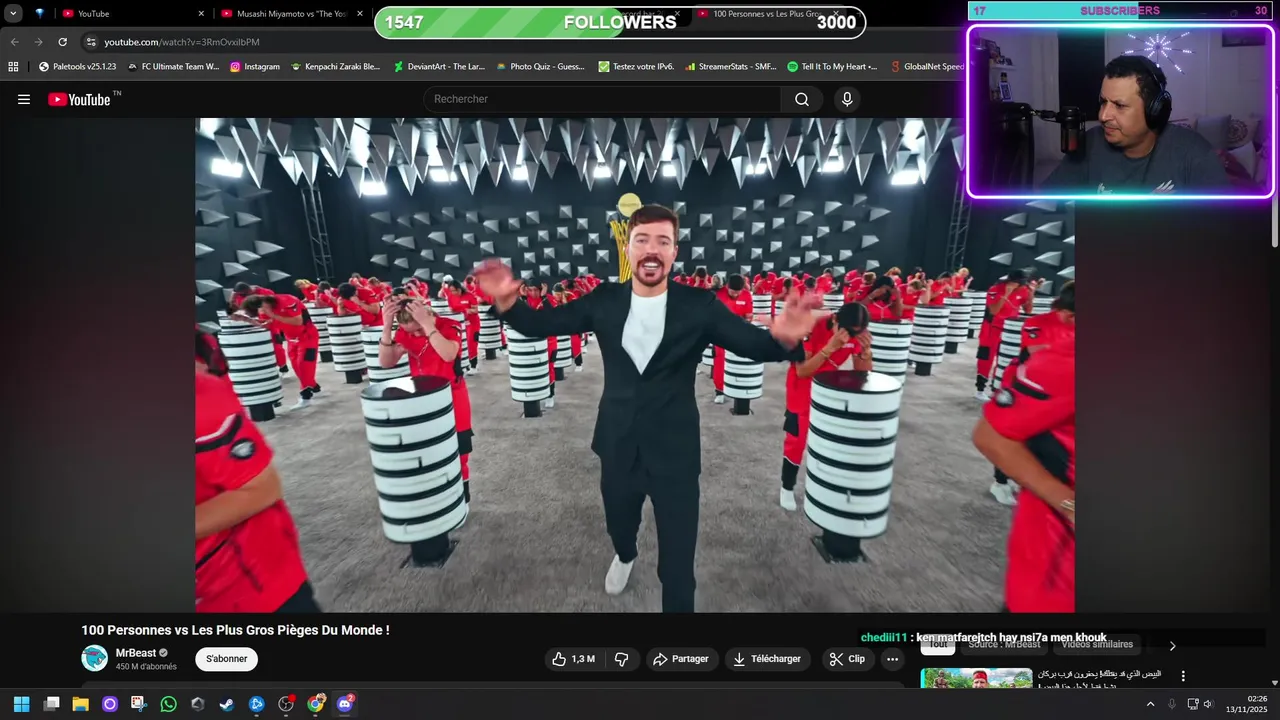
Task: Open the YouTube hamburger guide menu
Action: coord(24,99)
